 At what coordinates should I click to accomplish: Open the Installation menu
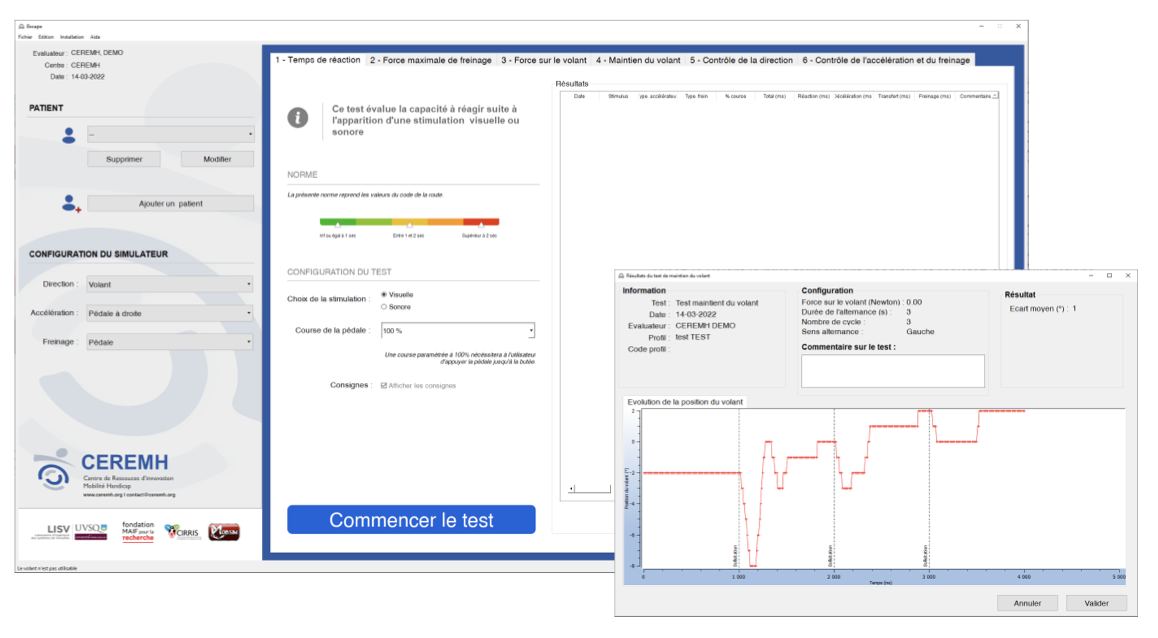point(72,36)
